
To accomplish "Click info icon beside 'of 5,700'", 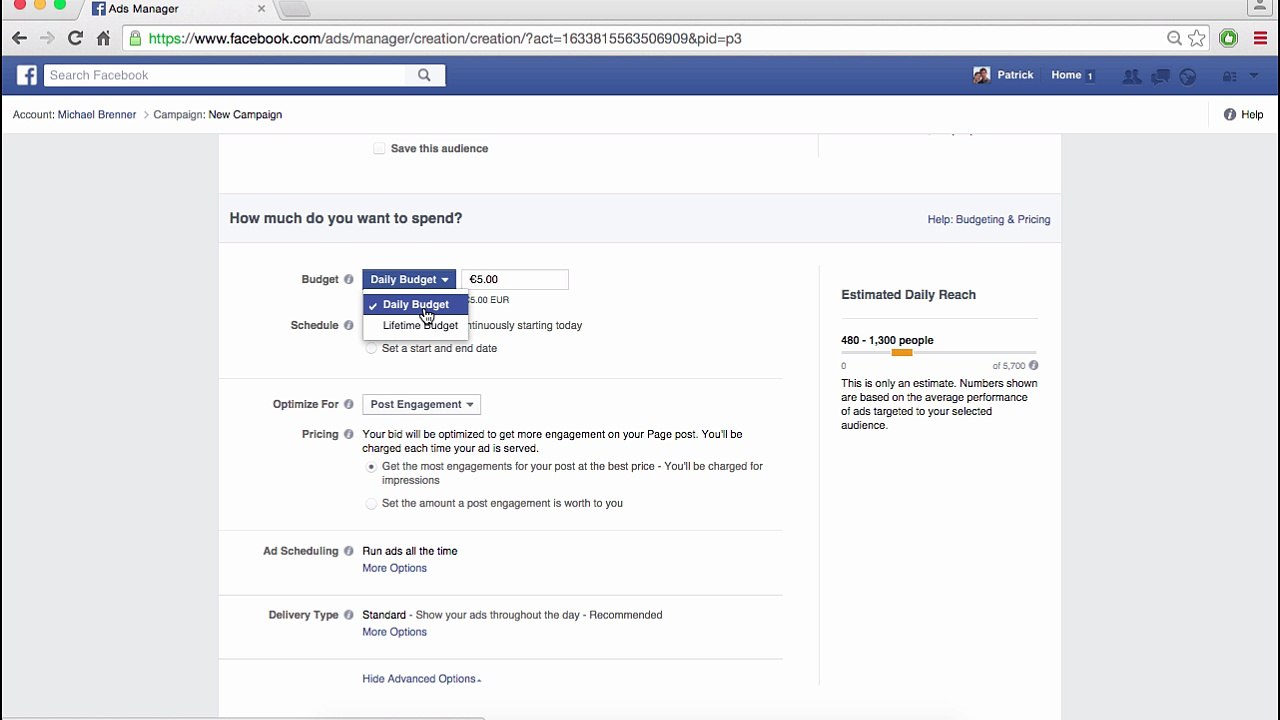I will click(1033, 365).
